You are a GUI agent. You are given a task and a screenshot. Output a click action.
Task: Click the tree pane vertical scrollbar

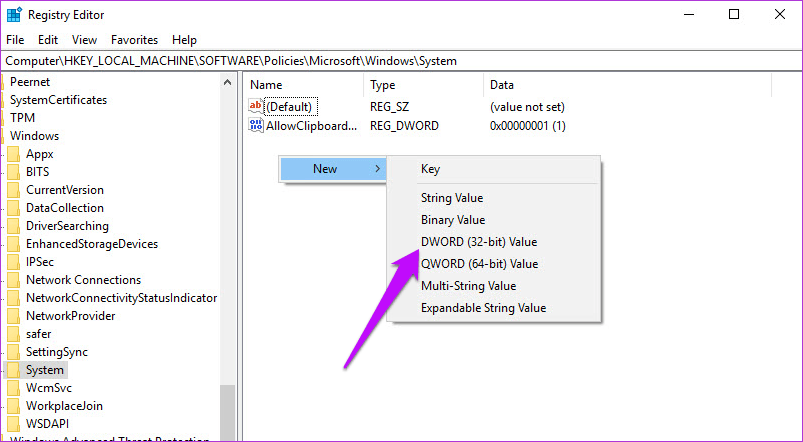coord(228,250)
